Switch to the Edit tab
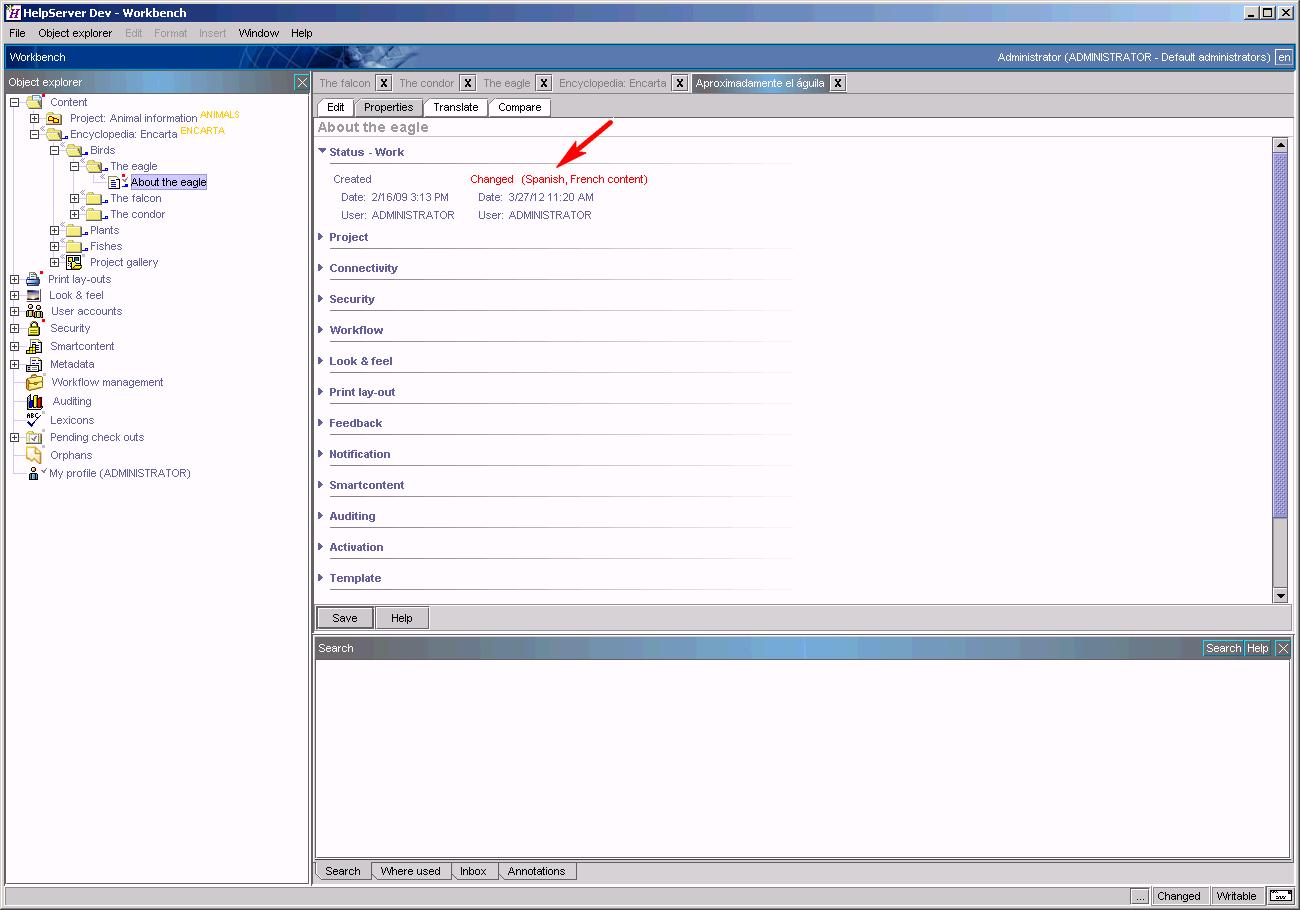The image size is (1300, 910). click(x=336, y=107)
